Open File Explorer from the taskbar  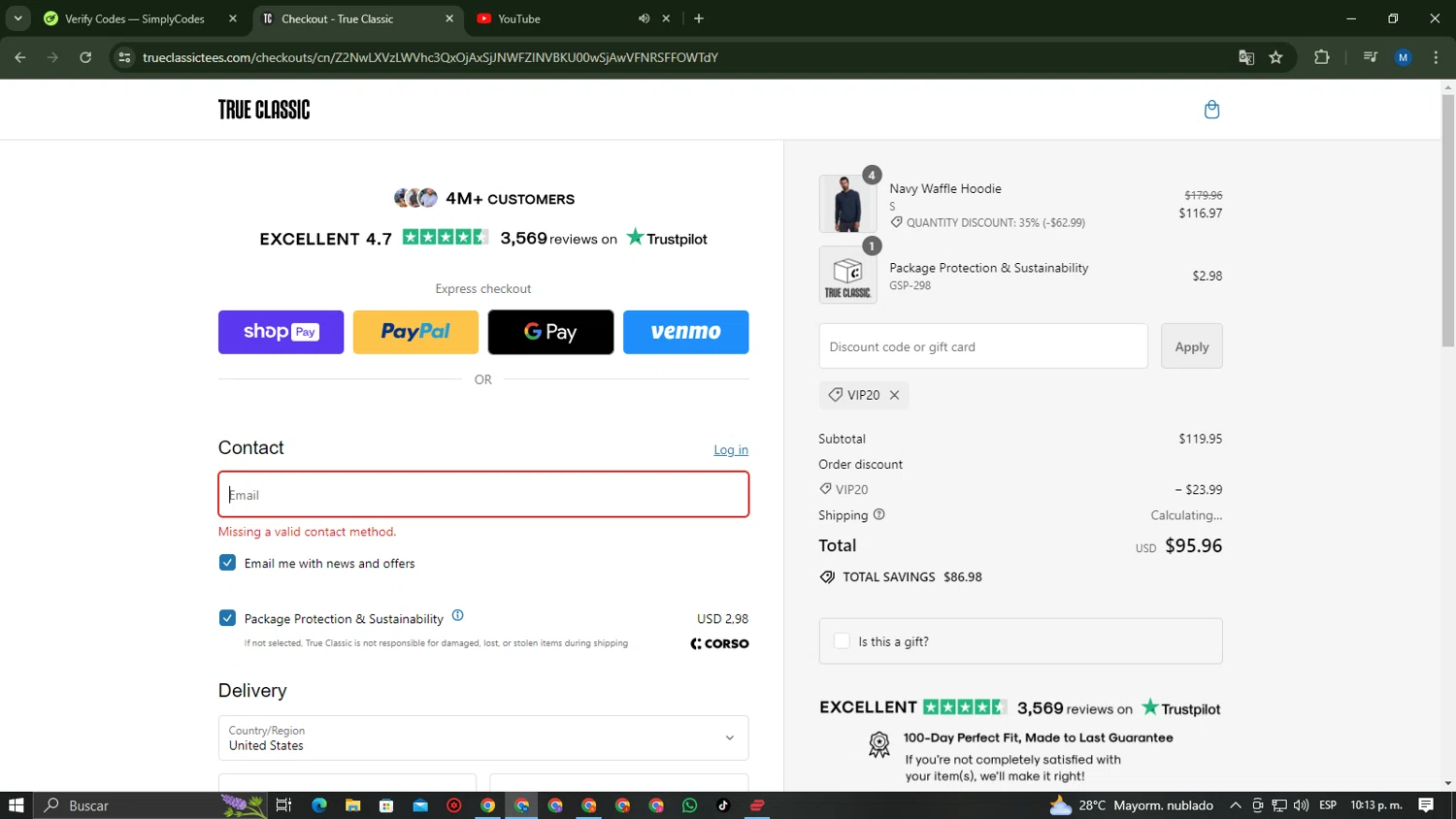(352, 805)
